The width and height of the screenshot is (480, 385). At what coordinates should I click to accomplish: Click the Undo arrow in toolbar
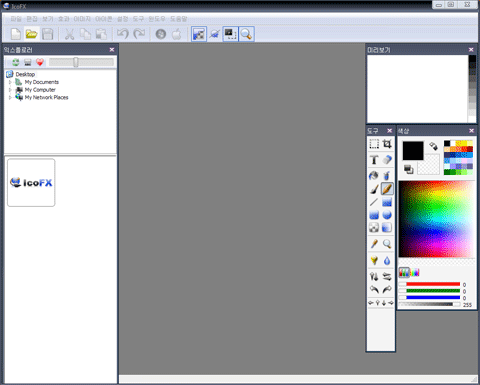coord(123,34)
